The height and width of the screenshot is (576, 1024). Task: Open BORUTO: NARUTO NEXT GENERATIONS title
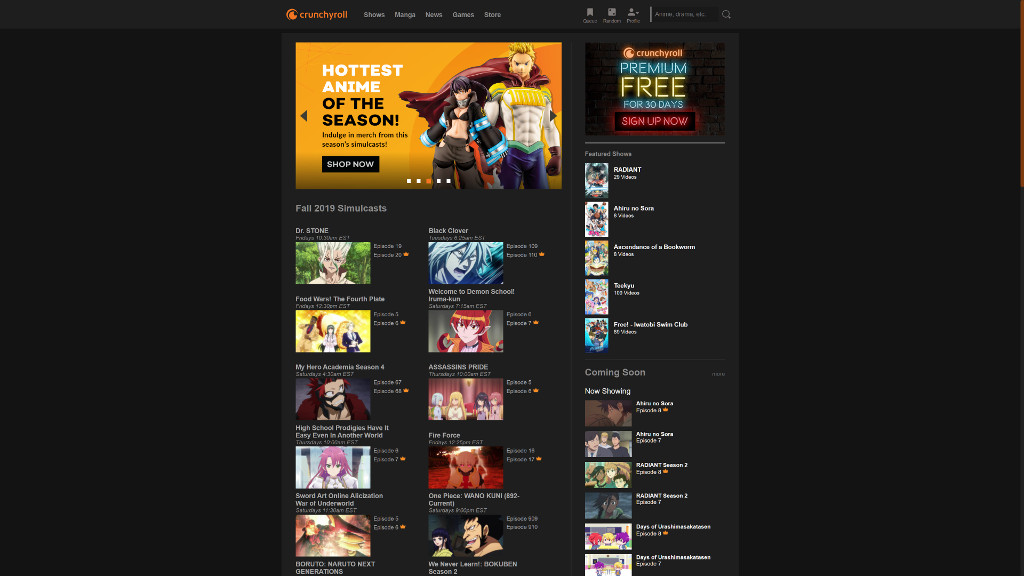(x=335, y=568)
